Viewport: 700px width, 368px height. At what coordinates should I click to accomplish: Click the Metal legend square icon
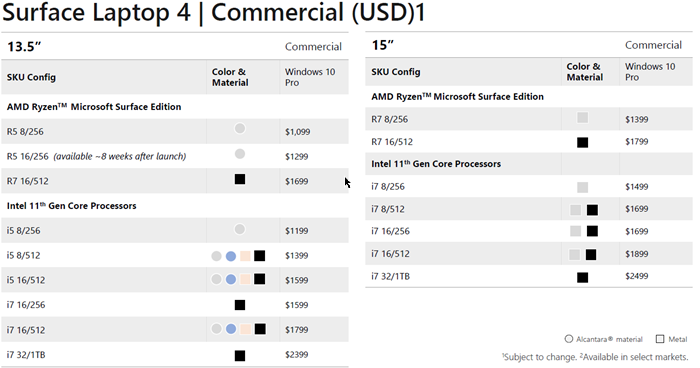tap(660, 339)
